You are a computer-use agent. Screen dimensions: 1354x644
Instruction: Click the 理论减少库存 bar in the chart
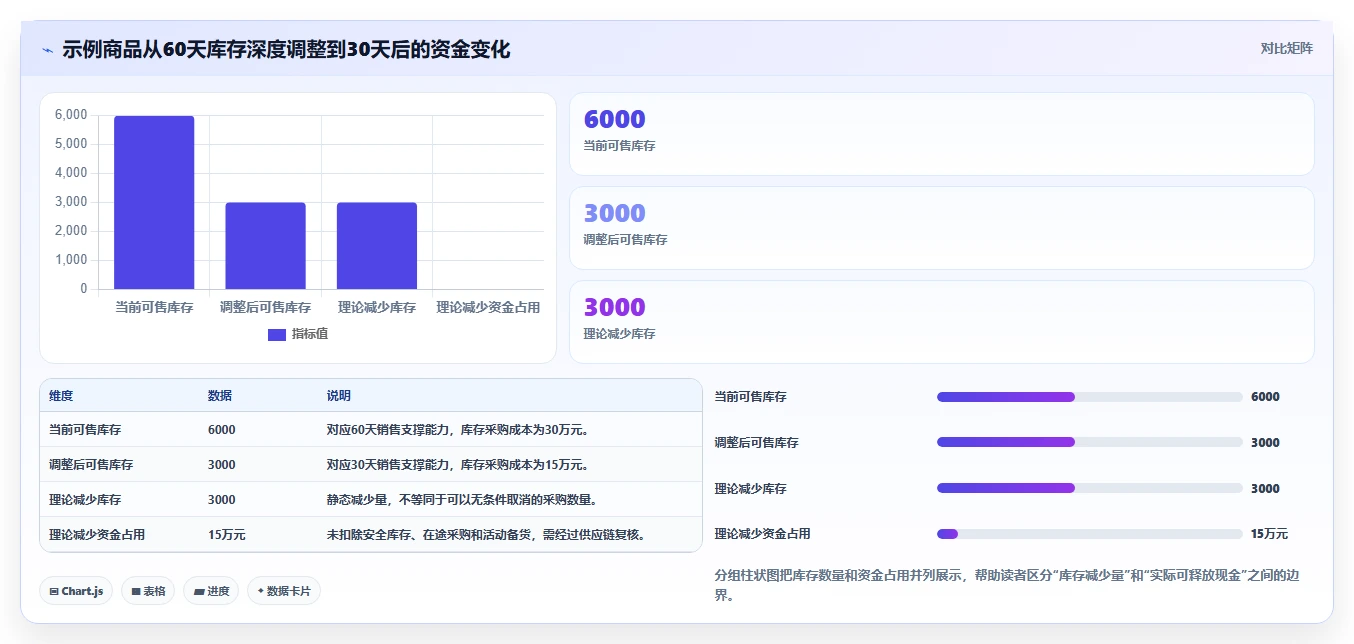[x=377, y=246]
